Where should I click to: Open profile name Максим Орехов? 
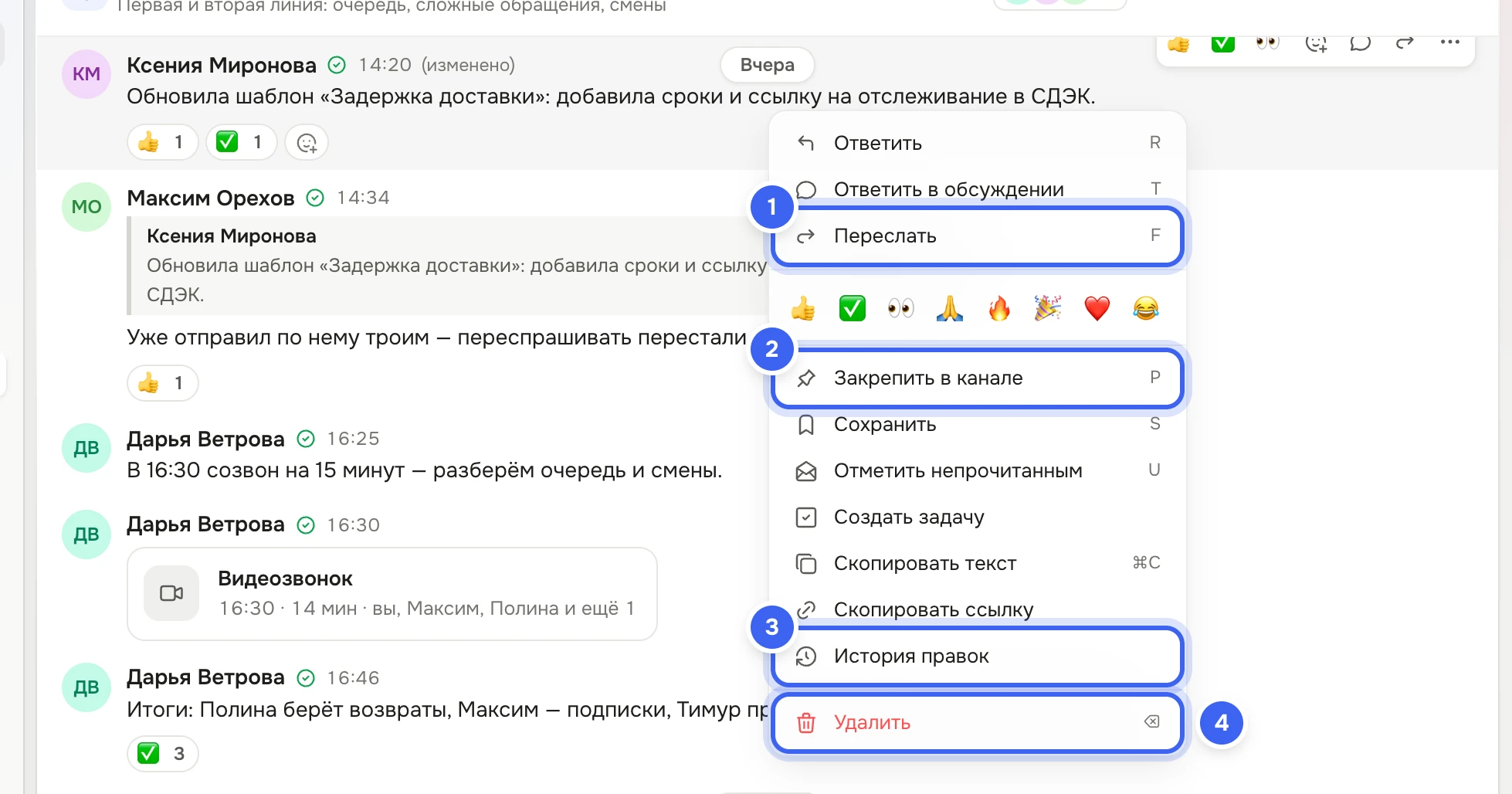tap(211, 198)
